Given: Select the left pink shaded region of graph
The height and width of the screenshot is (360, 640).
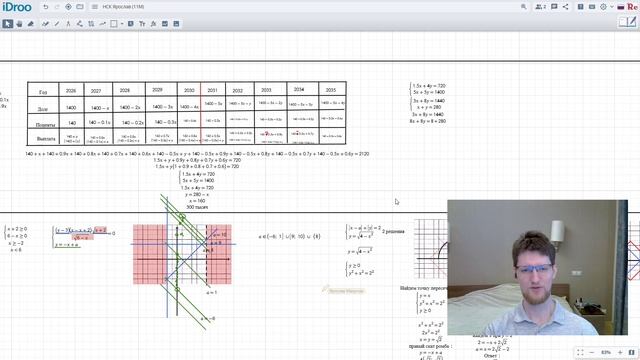Looking at the screenshot, I should pos(150,254).
